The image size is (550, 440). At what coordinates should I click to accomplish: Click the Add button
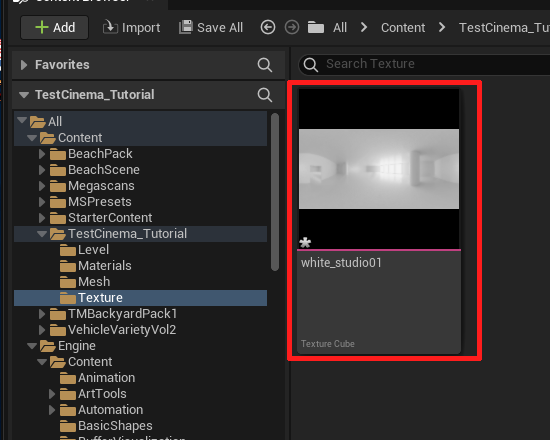[x=54, y=27]
